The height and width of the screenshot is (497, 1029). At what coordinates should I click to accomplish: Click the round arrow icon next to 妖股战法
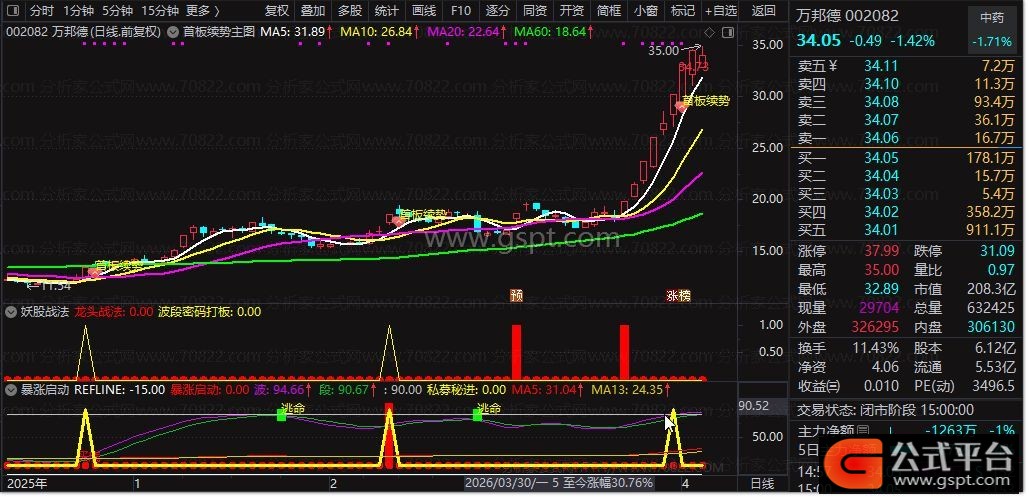[12, 312]
